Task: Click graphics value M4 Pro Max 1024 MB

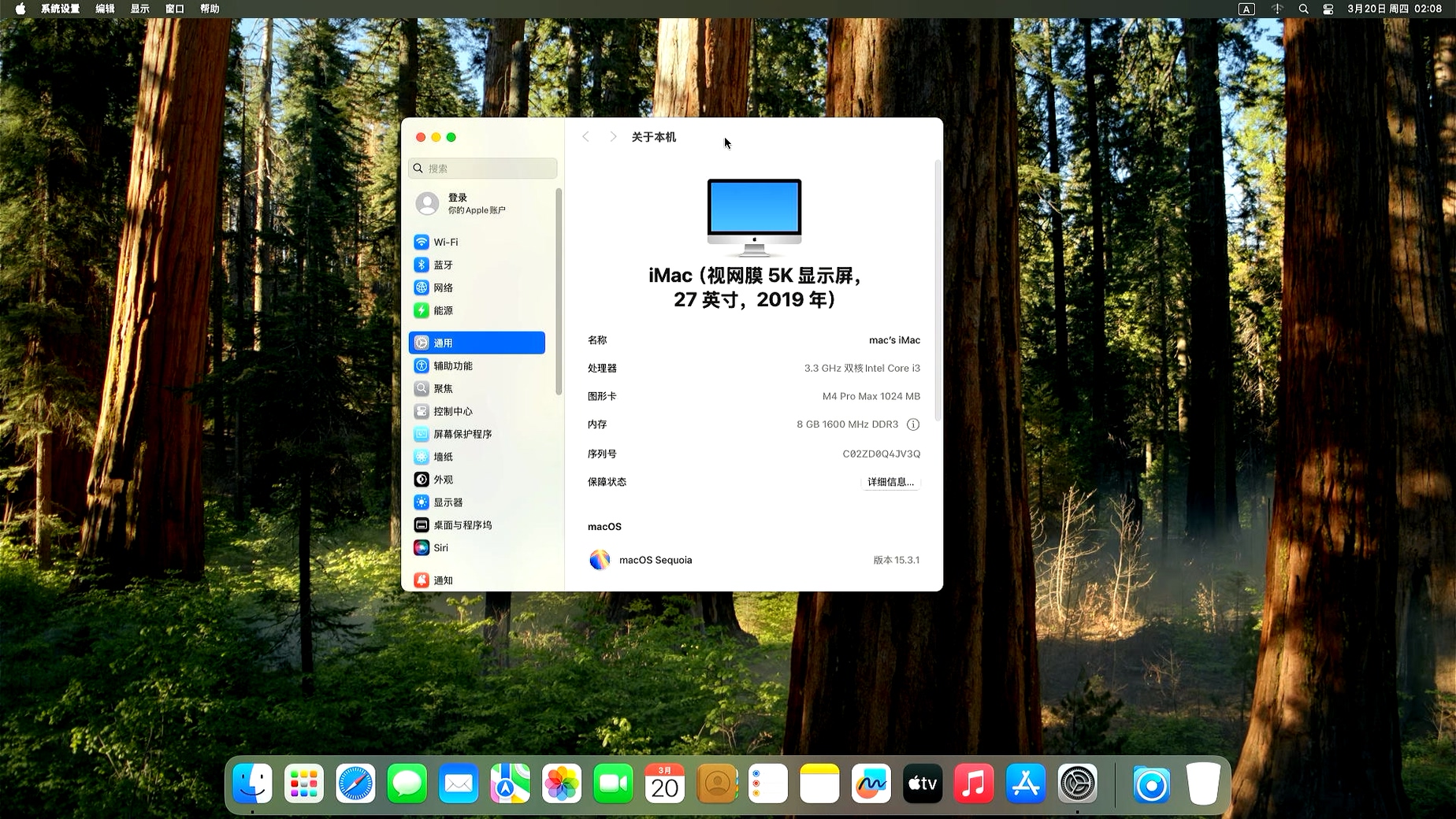Action: click(871, 396)
